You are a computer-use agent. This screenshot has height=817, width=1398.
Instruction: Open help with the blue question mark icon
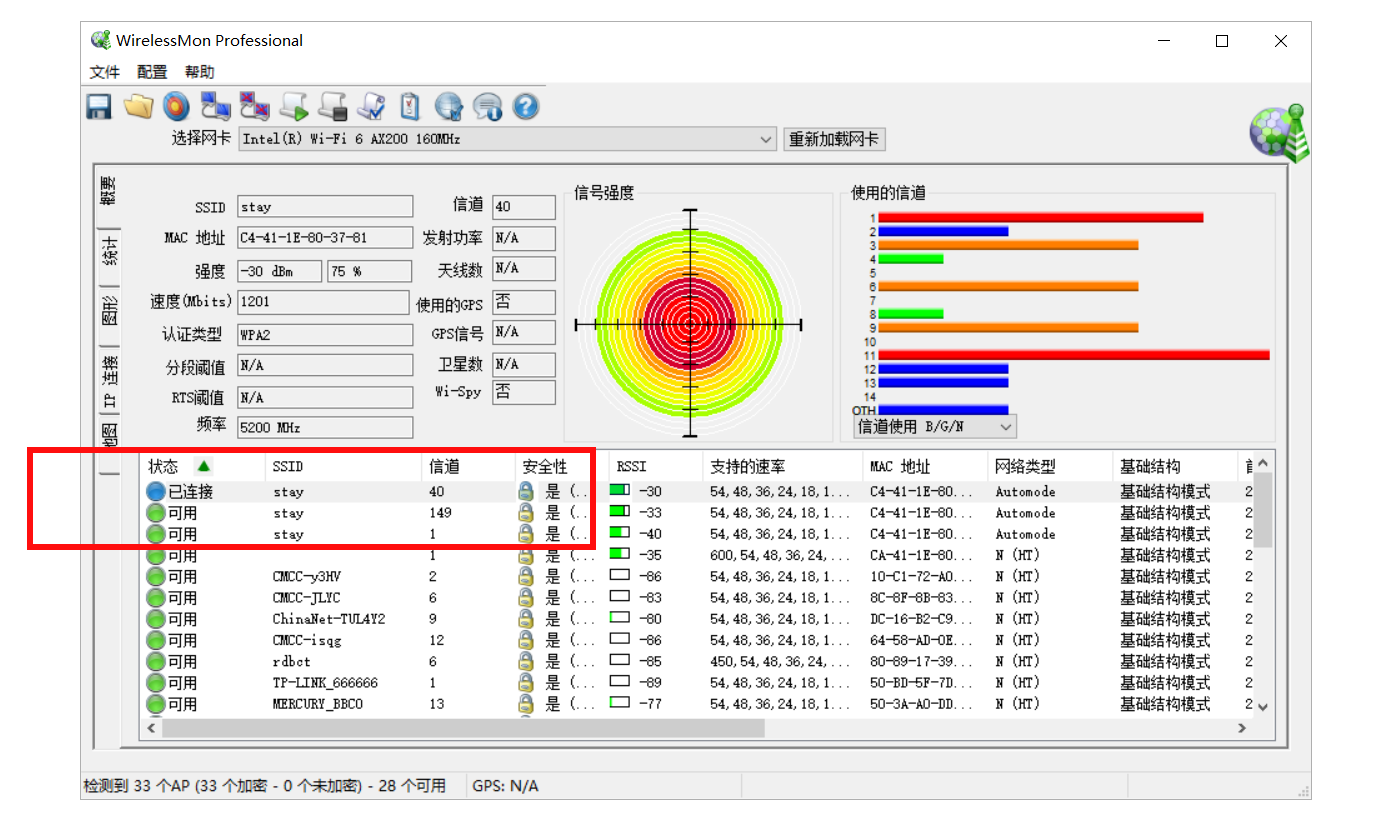pyautogui.click(x=526, y=106)
